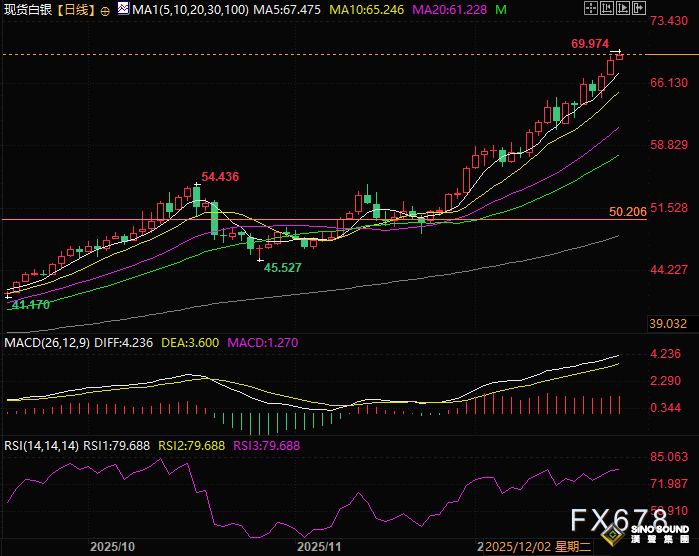This screenshot has width=699, height=556.
Task: Click the crosshair icon after 日线 label
Action: [x=106, y=10]
